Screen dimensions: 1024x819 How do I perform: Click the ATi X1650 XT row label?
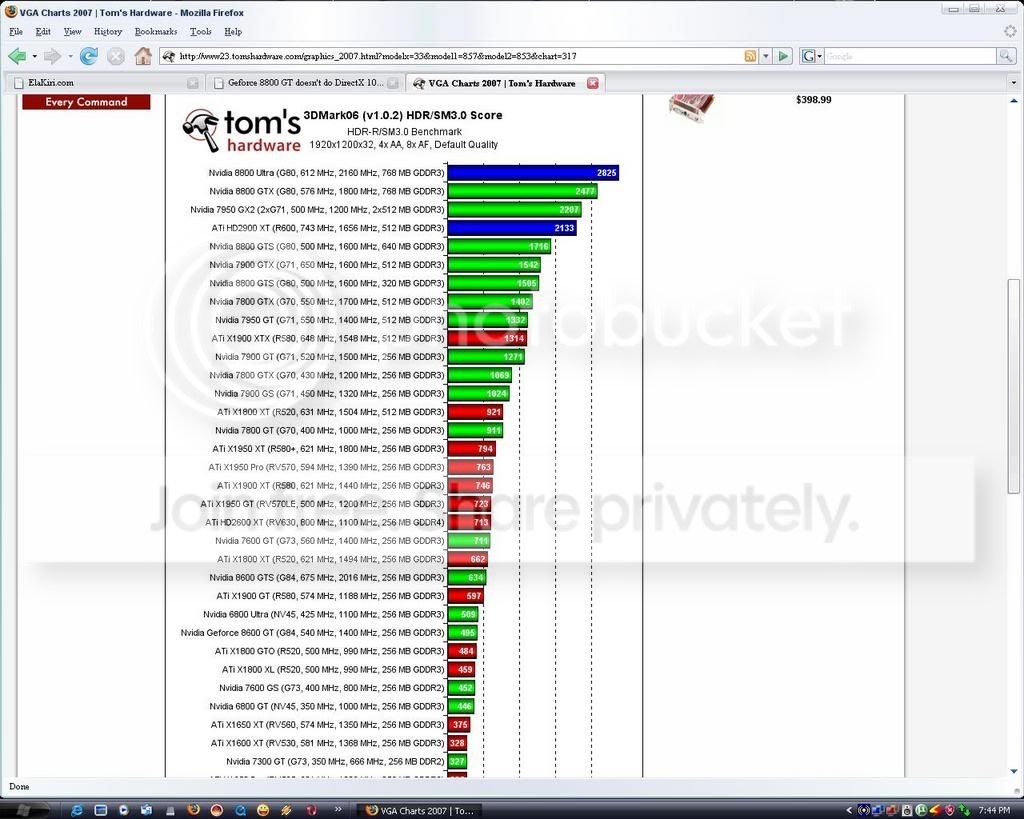coord(328,724)
